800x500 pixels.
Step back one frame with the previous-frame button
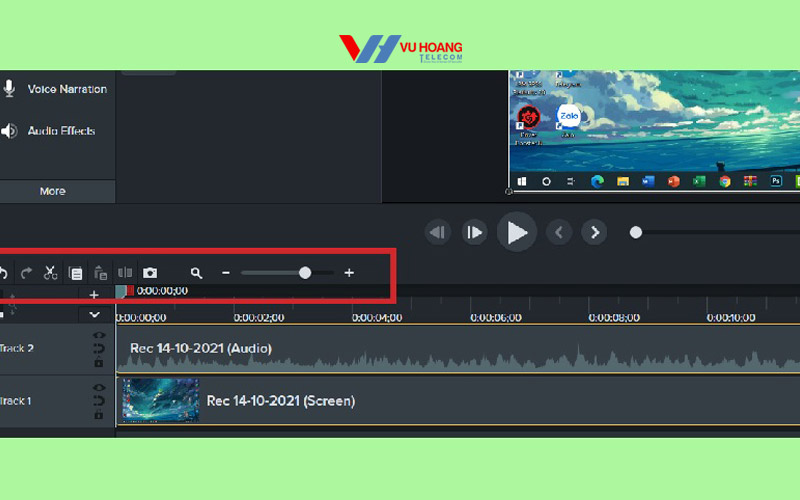[x=437, y=233]
